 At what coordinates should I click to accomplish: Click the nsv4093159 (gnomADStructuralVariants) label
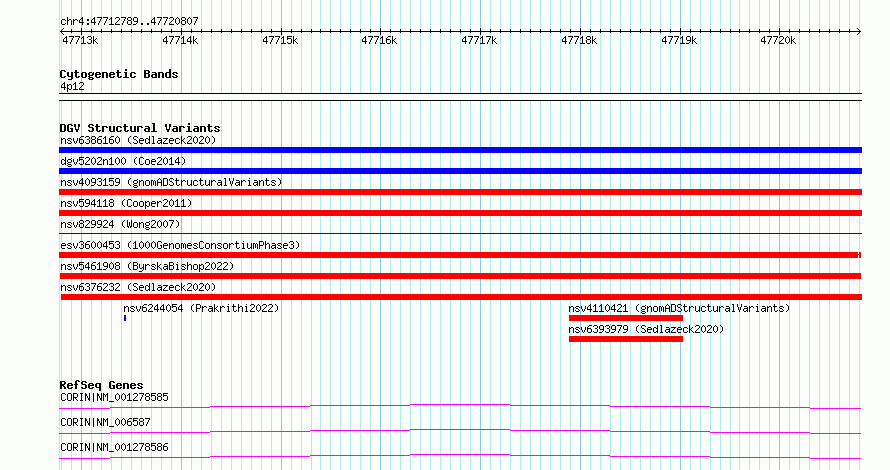pyautogui.click(x=171, y=182)
